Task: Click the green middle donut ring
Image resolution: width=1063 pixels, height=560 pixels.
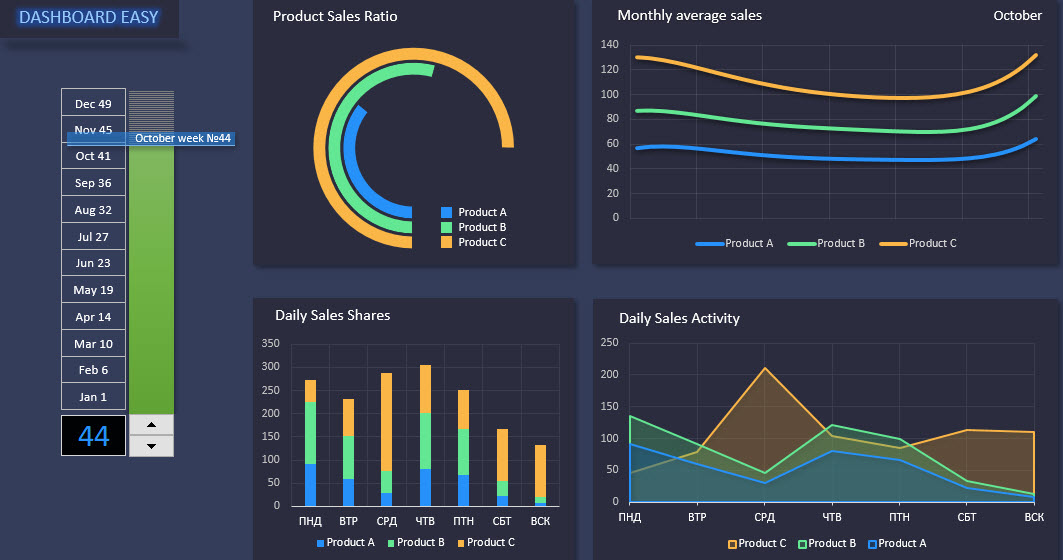Action: coord(335,148)
